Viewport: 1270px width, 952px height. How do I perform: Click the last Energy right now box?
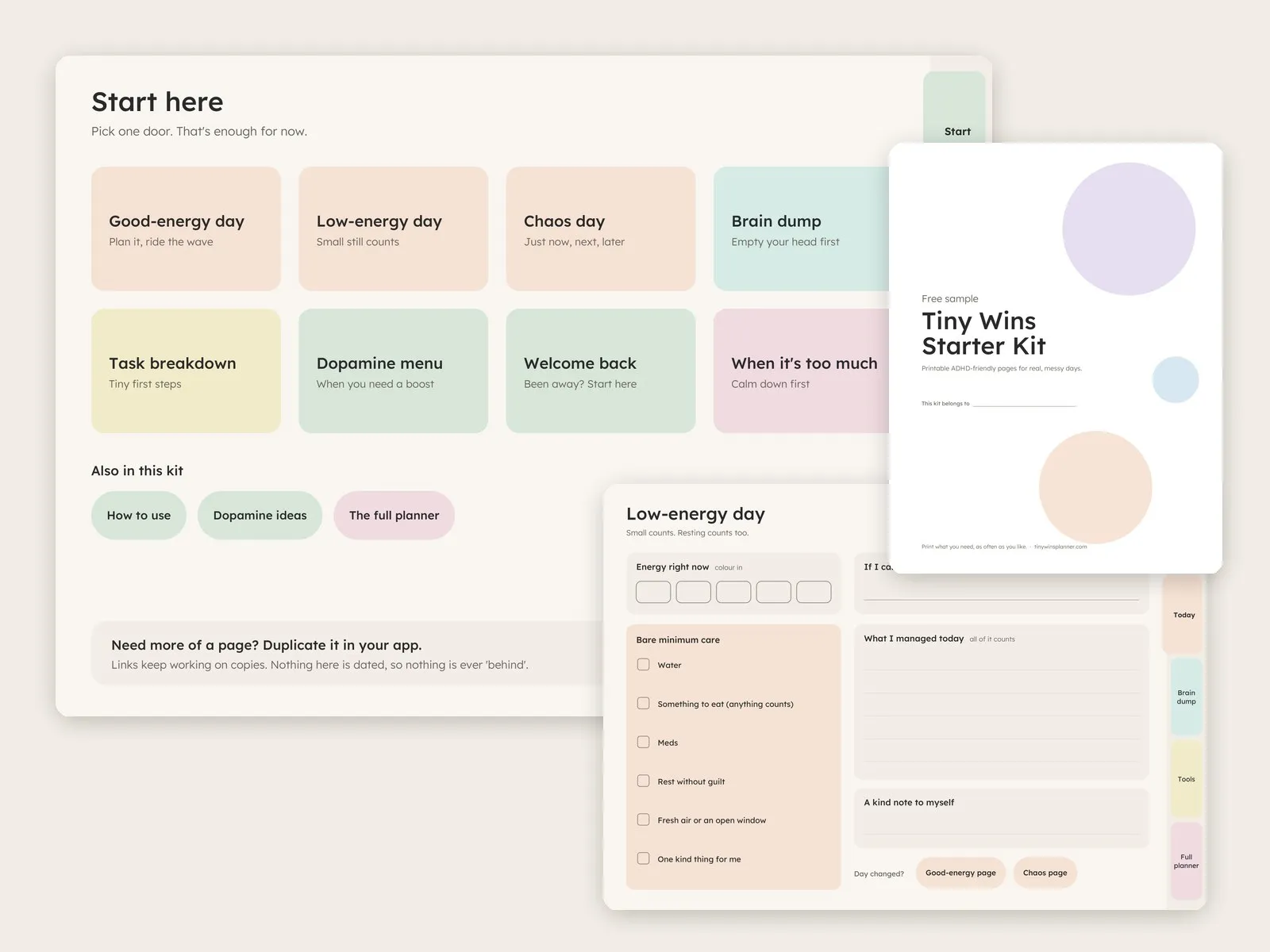(x=814, y=592)
